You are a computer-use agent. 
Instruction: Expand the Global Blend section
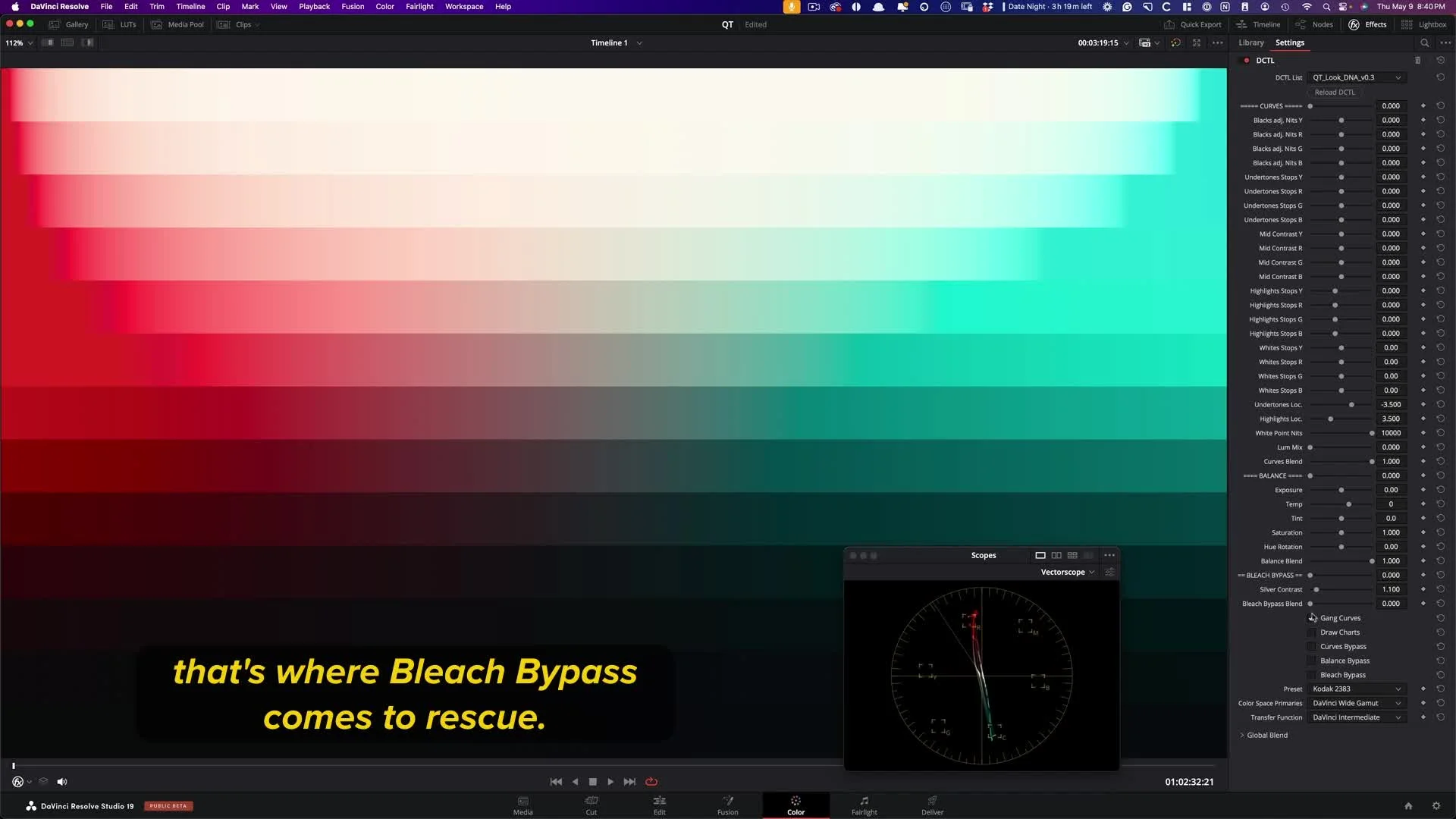pyautogui.click(x=1263, y=736)
